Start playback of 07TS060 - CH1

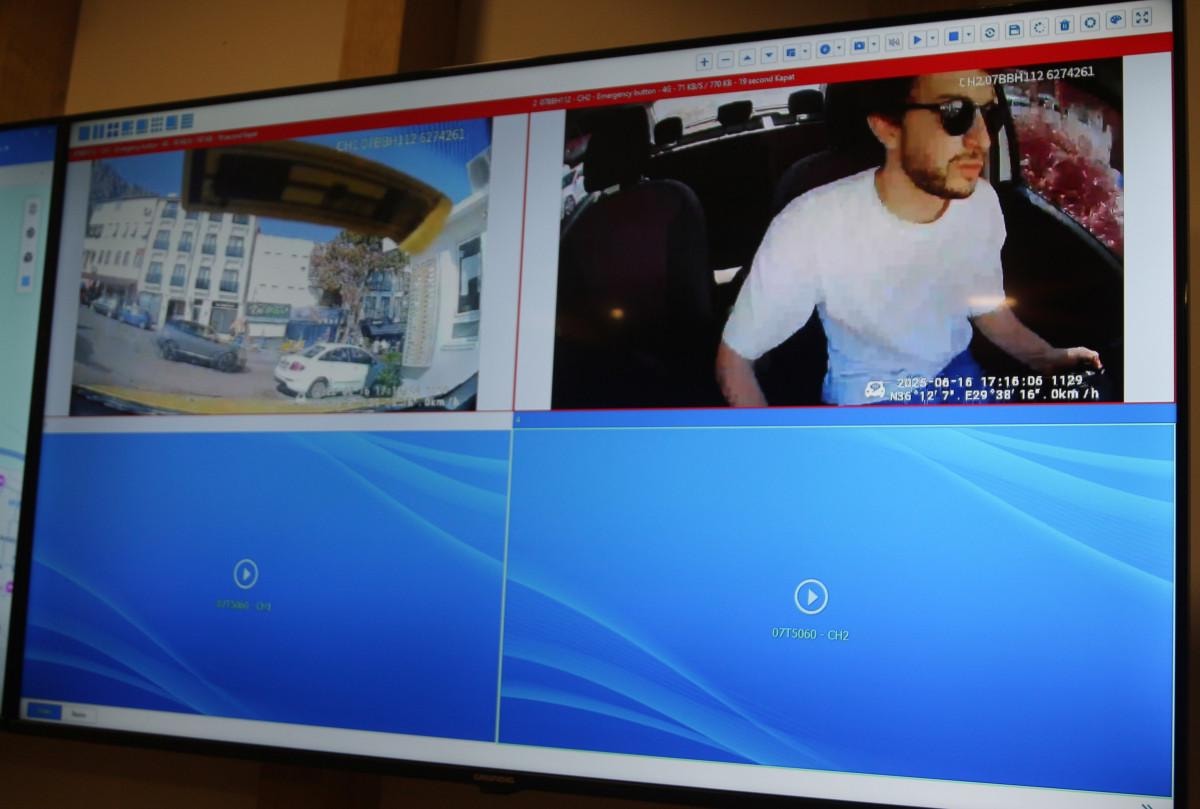(245, 574)
